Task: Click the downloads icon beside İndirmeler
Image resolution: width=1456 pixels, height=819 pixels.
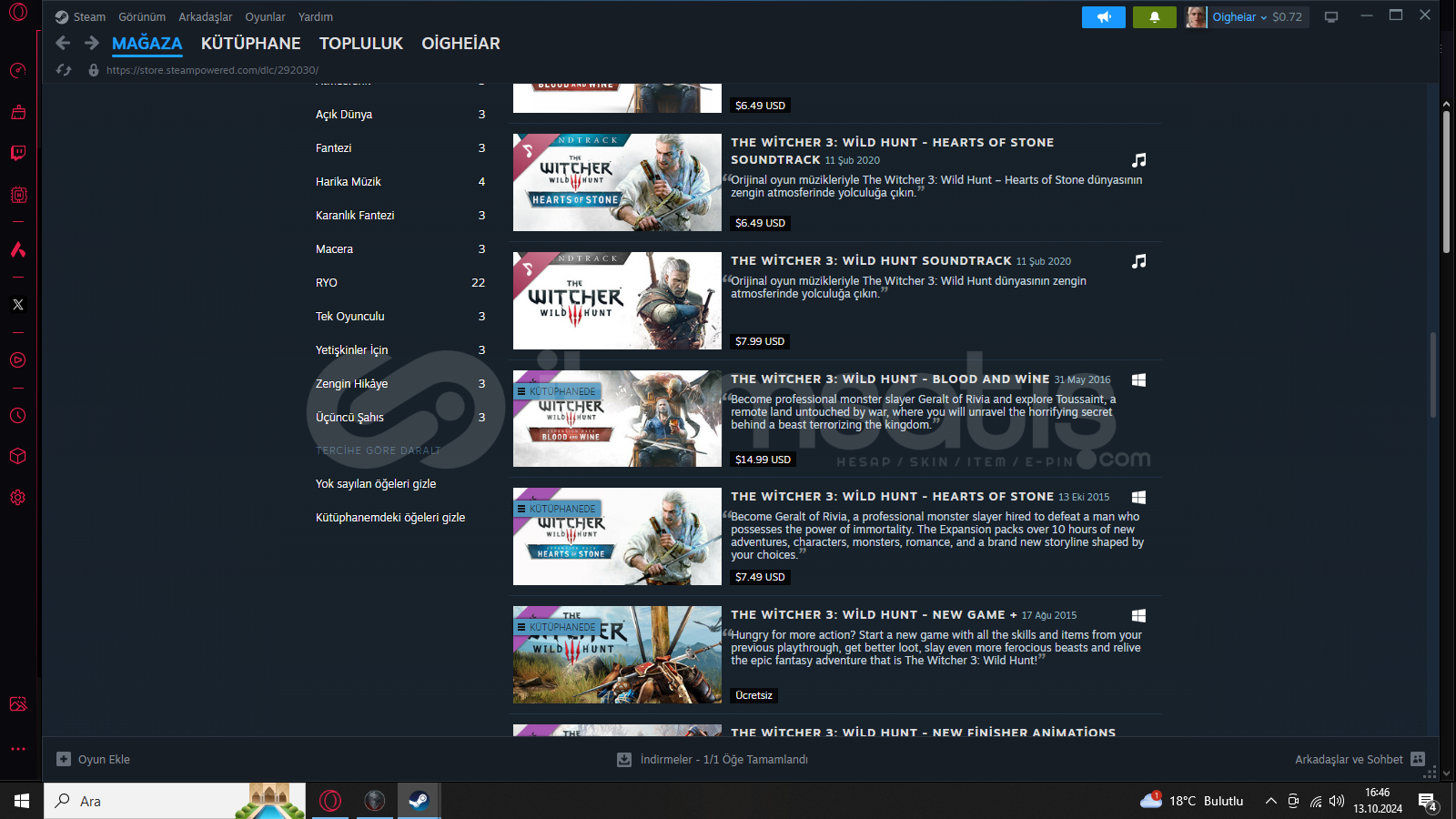Action: coord(624,760)
